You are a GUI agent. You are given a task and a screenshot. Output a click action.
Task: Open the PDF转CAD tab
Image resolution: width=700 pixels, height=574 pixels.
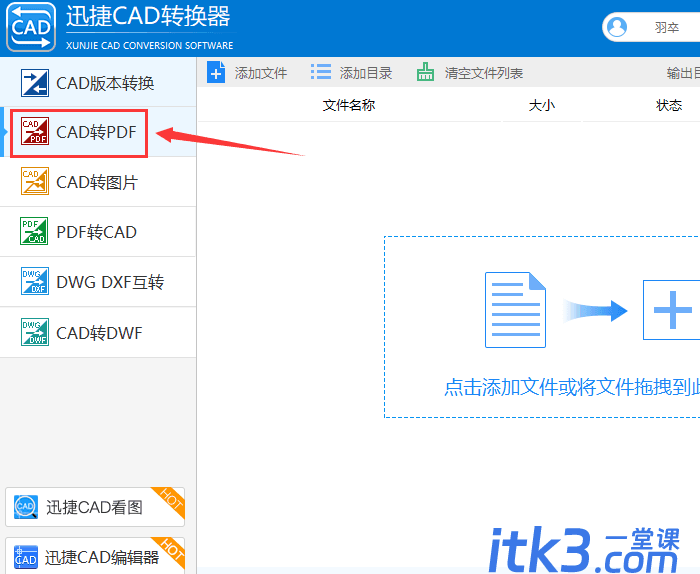pyautogui.click(x=98, y=232)
